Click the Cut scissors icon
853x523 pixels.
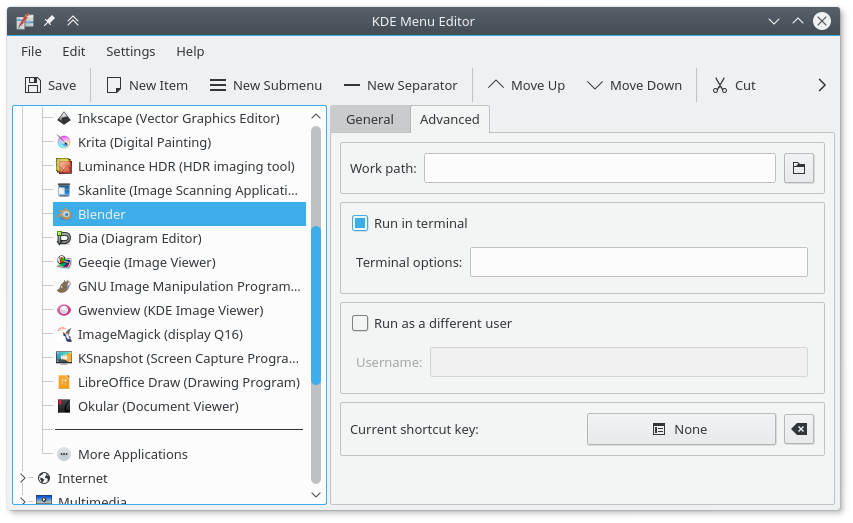click(x=719, y=85)
